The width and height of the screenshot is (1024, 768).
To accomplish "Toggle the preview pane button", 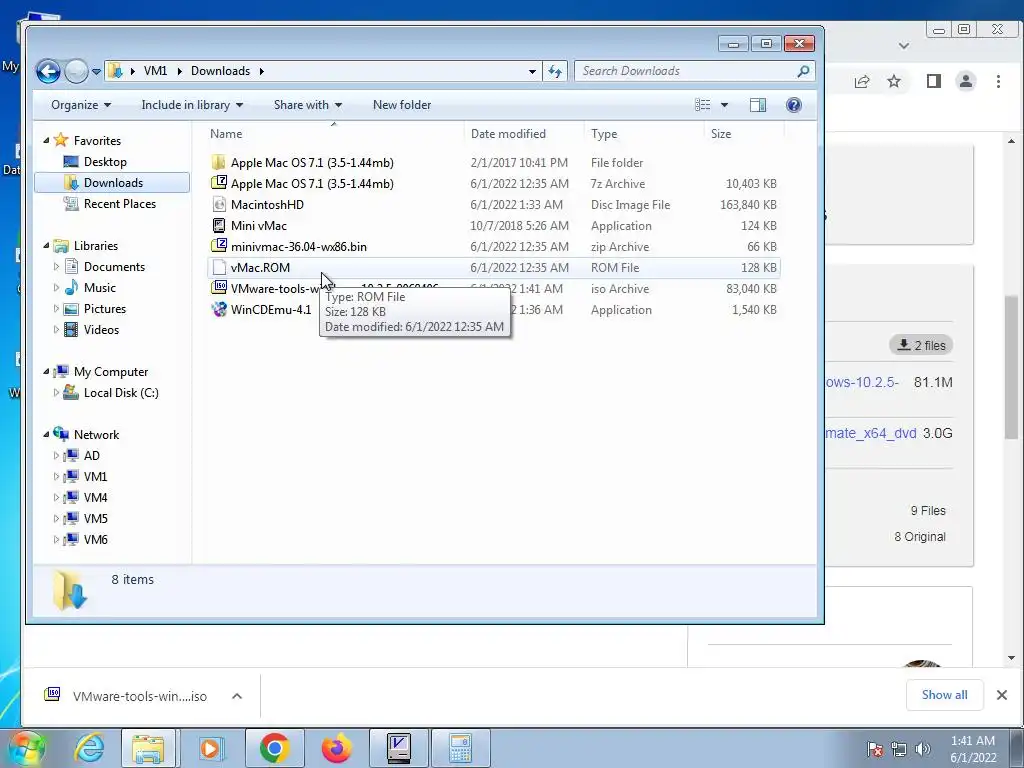I will point(758,105).
